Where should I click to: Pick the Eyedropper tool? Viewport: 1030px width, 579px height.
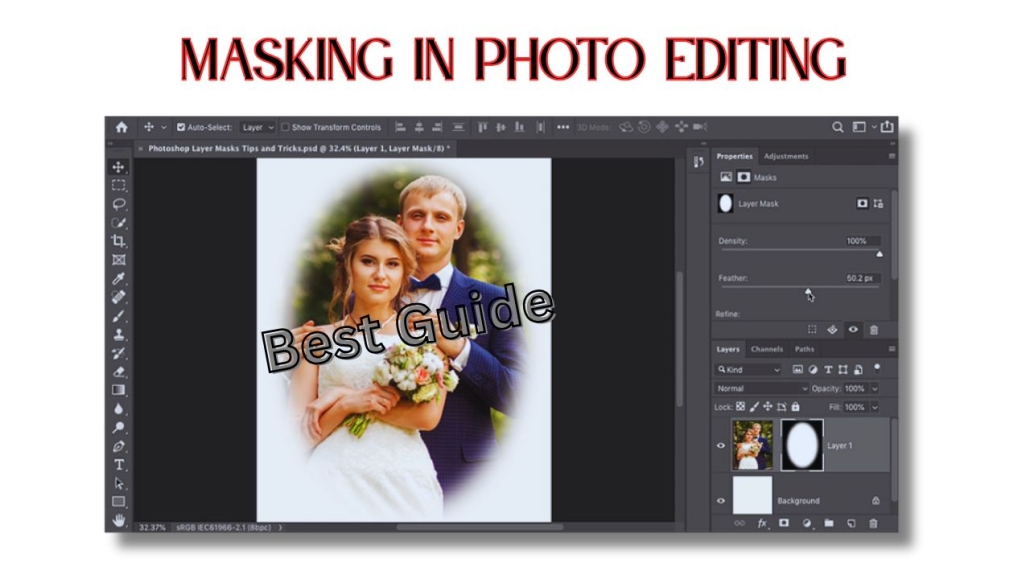(119, 278)
